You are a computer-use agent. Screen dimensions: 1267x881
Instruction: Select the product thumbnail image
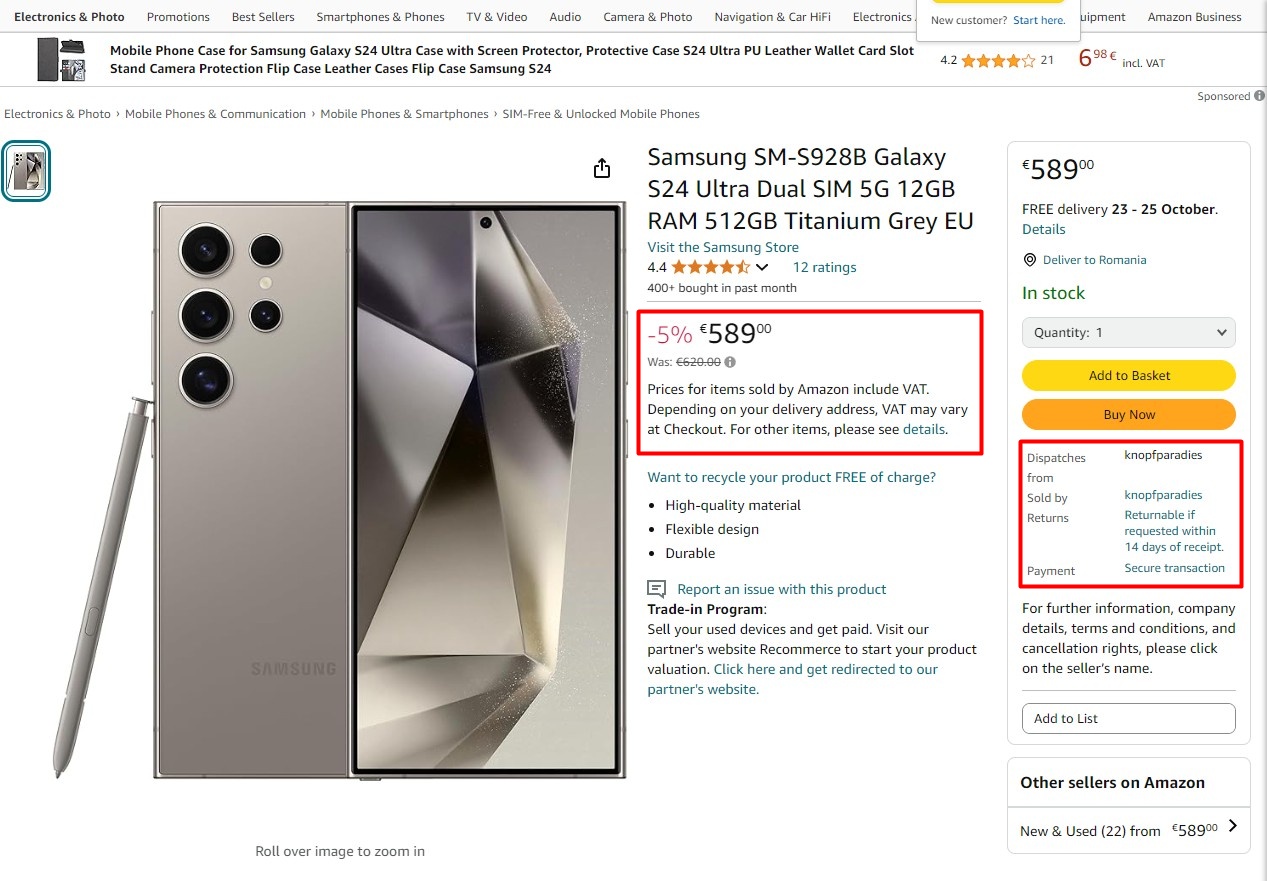click(x=26, y=171)
